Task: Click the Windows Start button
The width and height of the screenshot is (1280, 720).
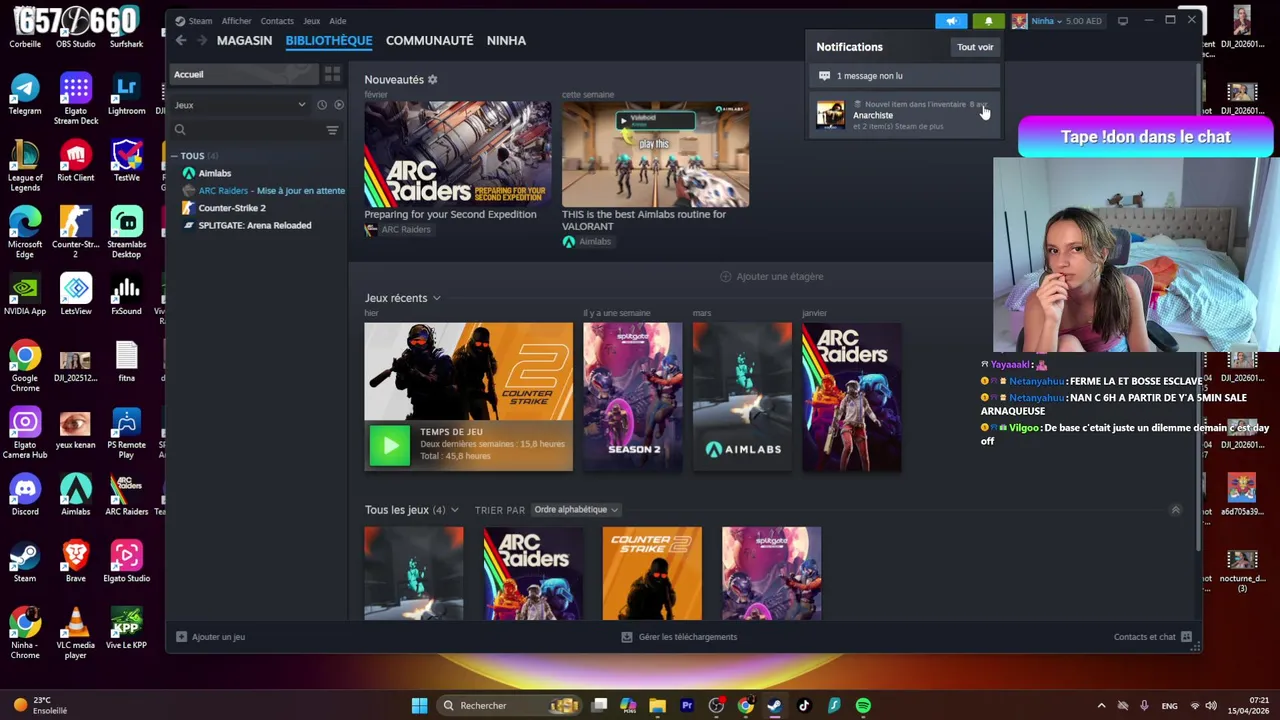Action: click(420, 706)
